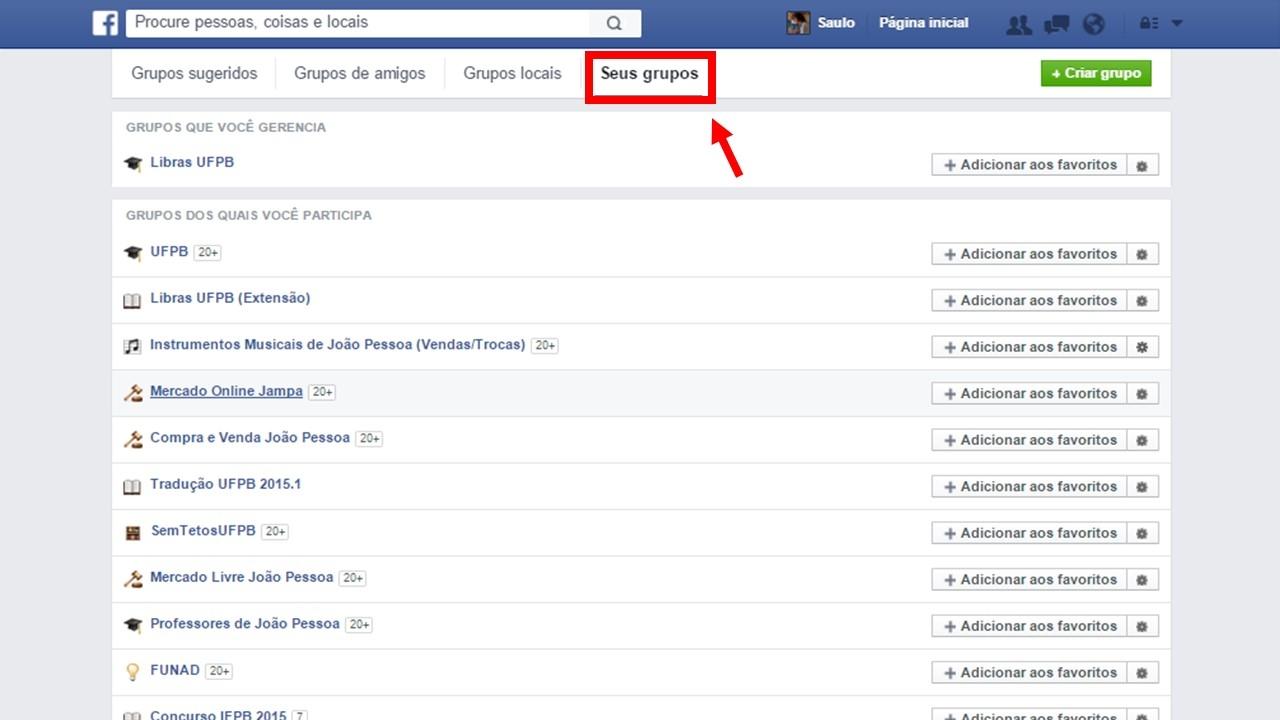Switch to Grupos locais tab

[512, 73]
